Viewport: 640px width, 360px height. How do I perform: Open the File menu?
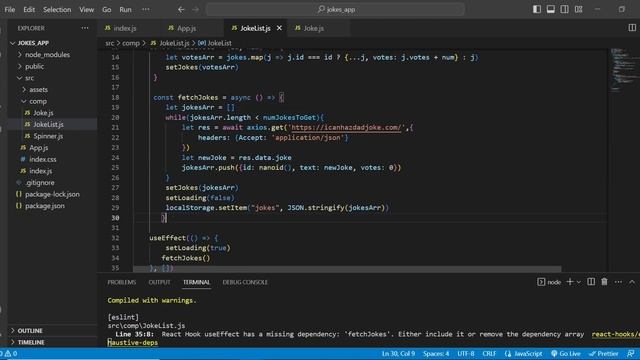coord(10,9)
